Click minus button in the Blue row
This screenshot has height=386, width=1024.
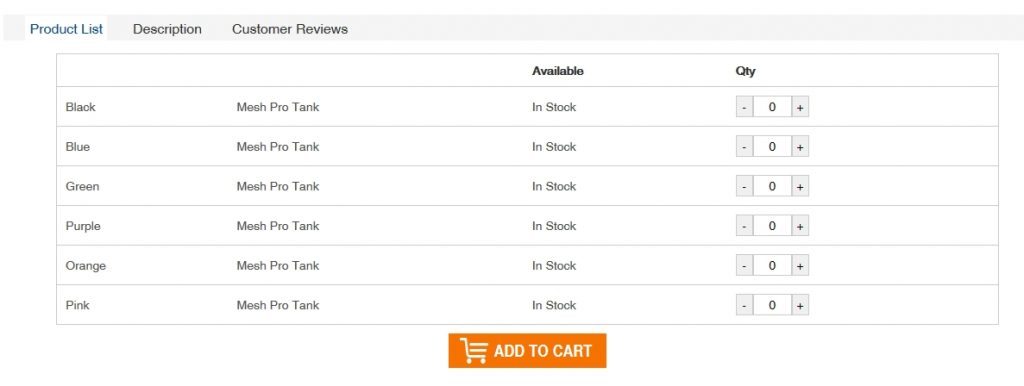pos(744,147)
